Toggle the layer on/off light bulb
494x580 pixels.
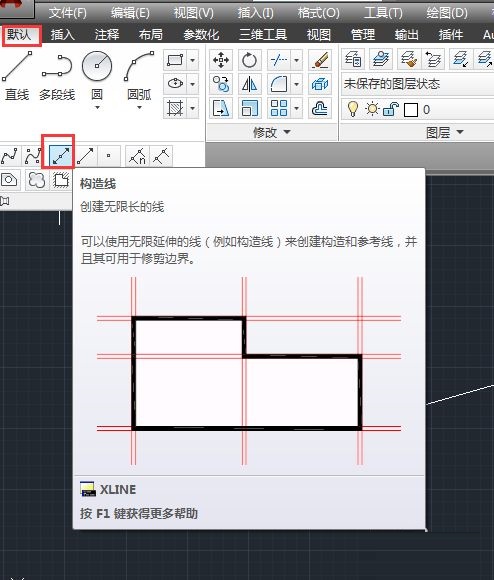point(353,109)
